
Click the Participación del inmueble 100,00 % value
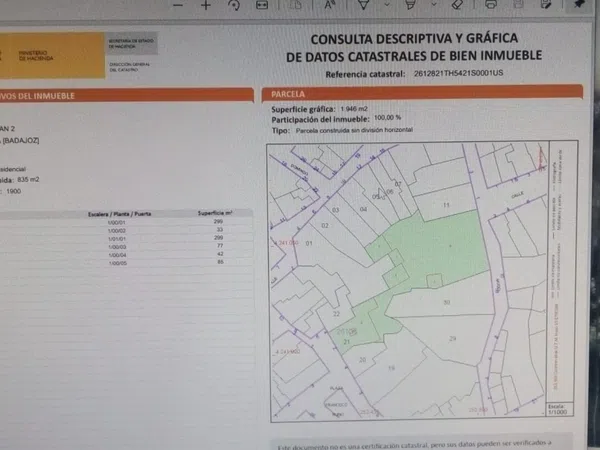pos(387,118)
